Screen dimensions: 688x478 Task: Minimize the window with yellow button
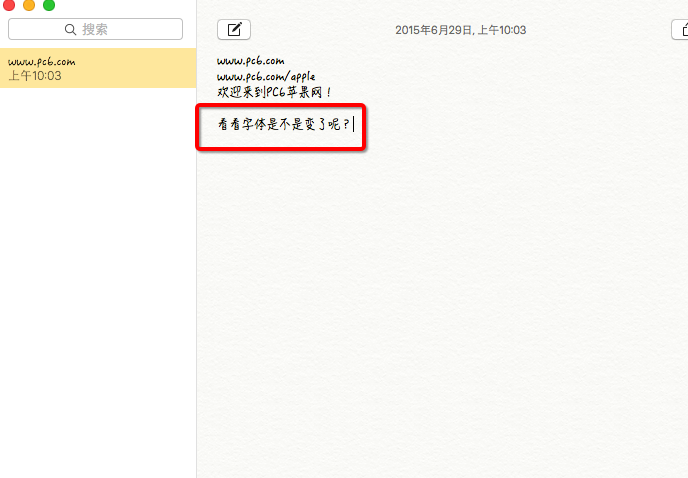[x=29, y=5]
